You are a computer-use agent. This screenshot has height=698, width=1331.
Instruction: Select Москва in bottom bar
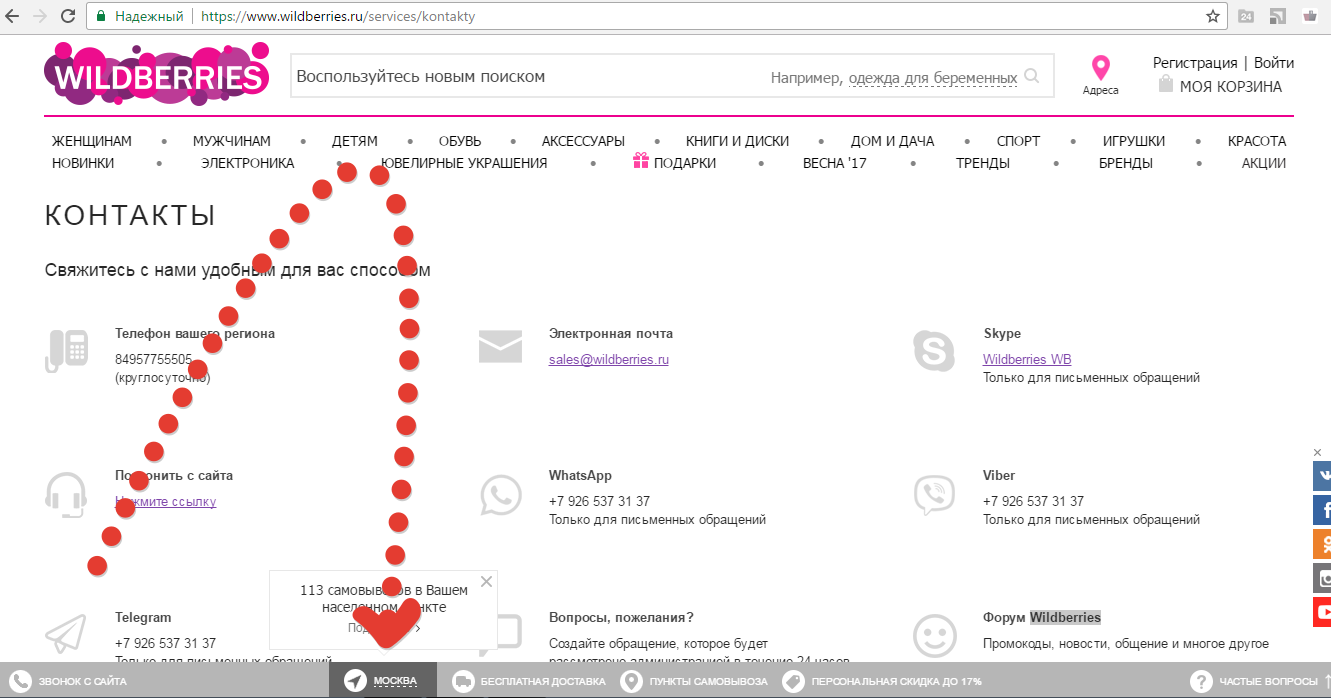[x=383, y=681]
